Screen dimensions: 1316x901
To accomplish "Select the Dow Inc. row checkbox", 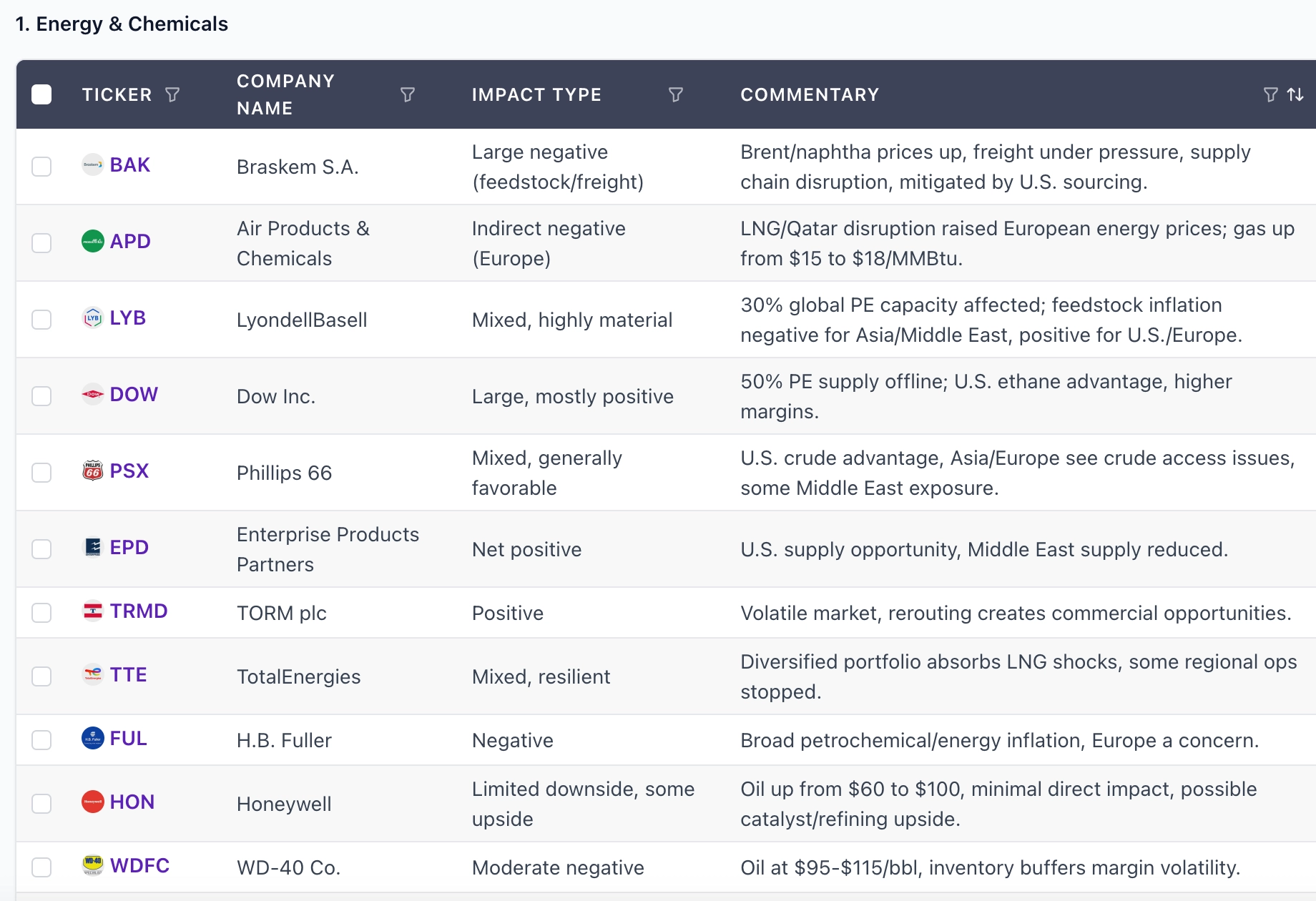I will [x=41, y=396].
